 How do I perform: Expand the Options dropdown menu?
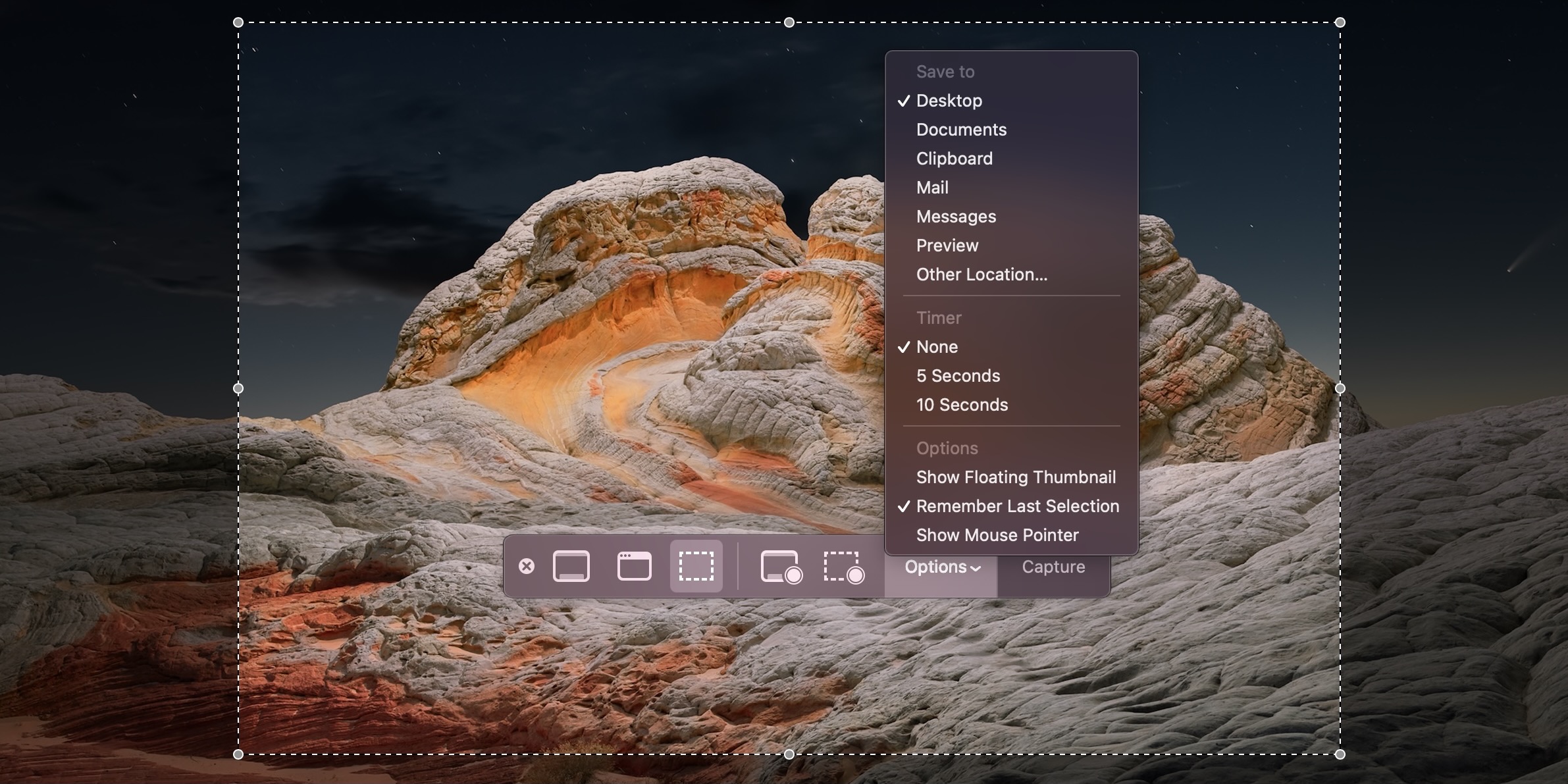click(x=940, y=566)
